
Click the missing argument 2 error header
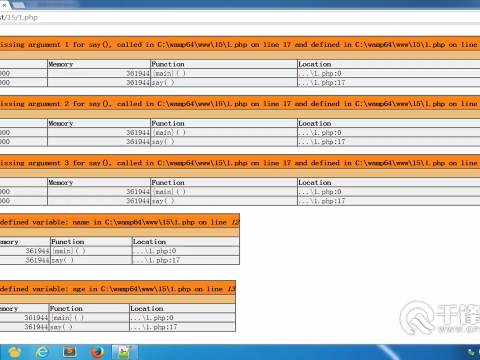240,104
